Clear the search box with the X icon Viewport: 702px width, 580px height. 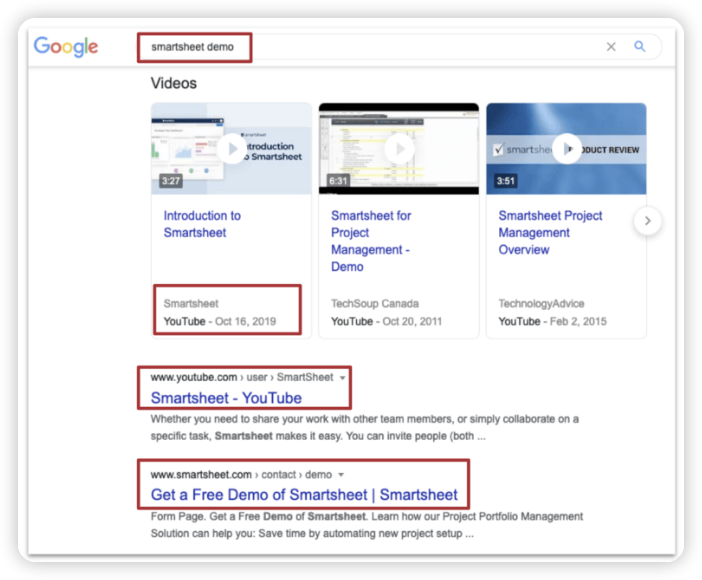(611, 47)
